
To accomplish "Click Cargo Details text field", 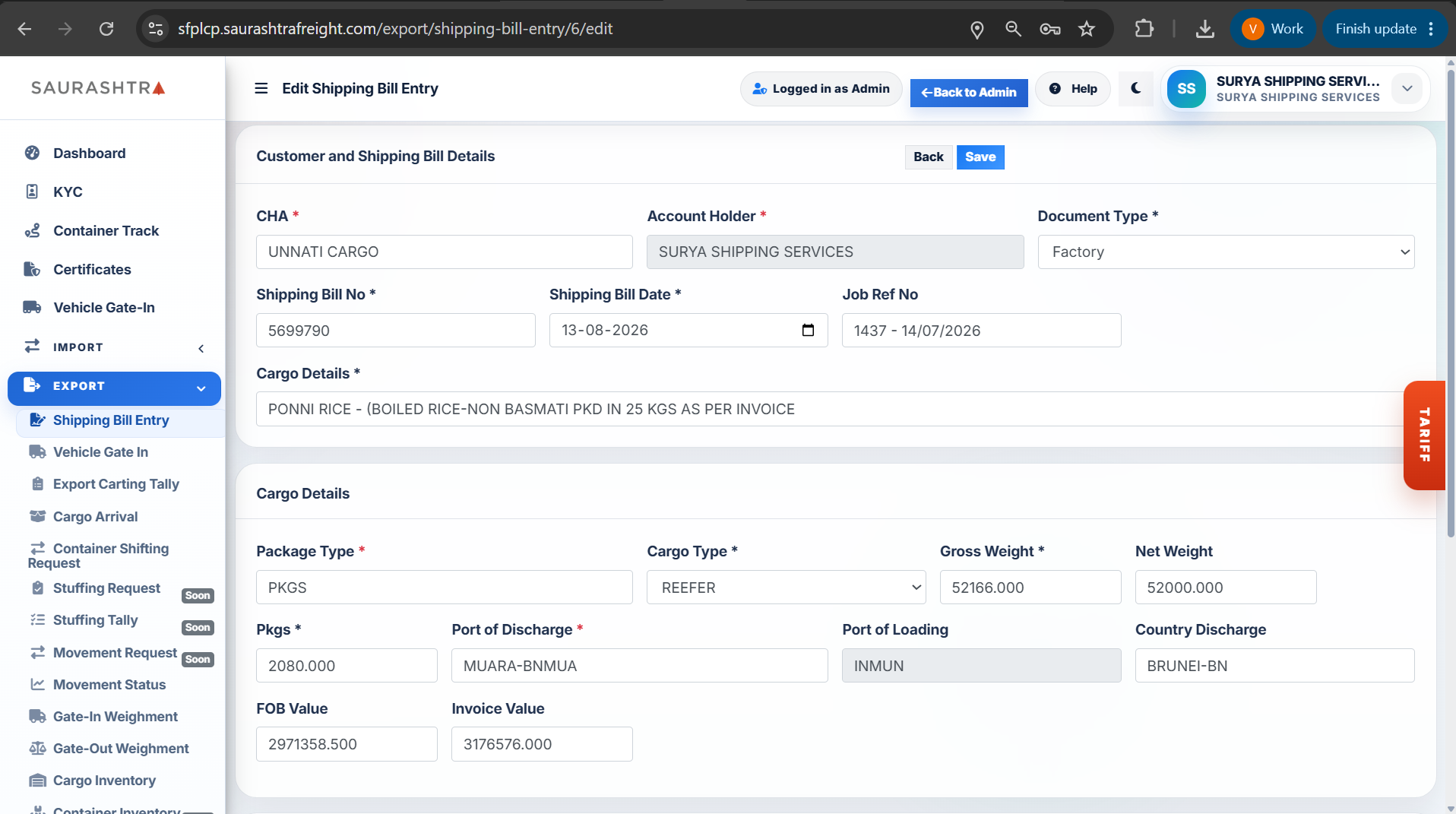I will point(835,409).
